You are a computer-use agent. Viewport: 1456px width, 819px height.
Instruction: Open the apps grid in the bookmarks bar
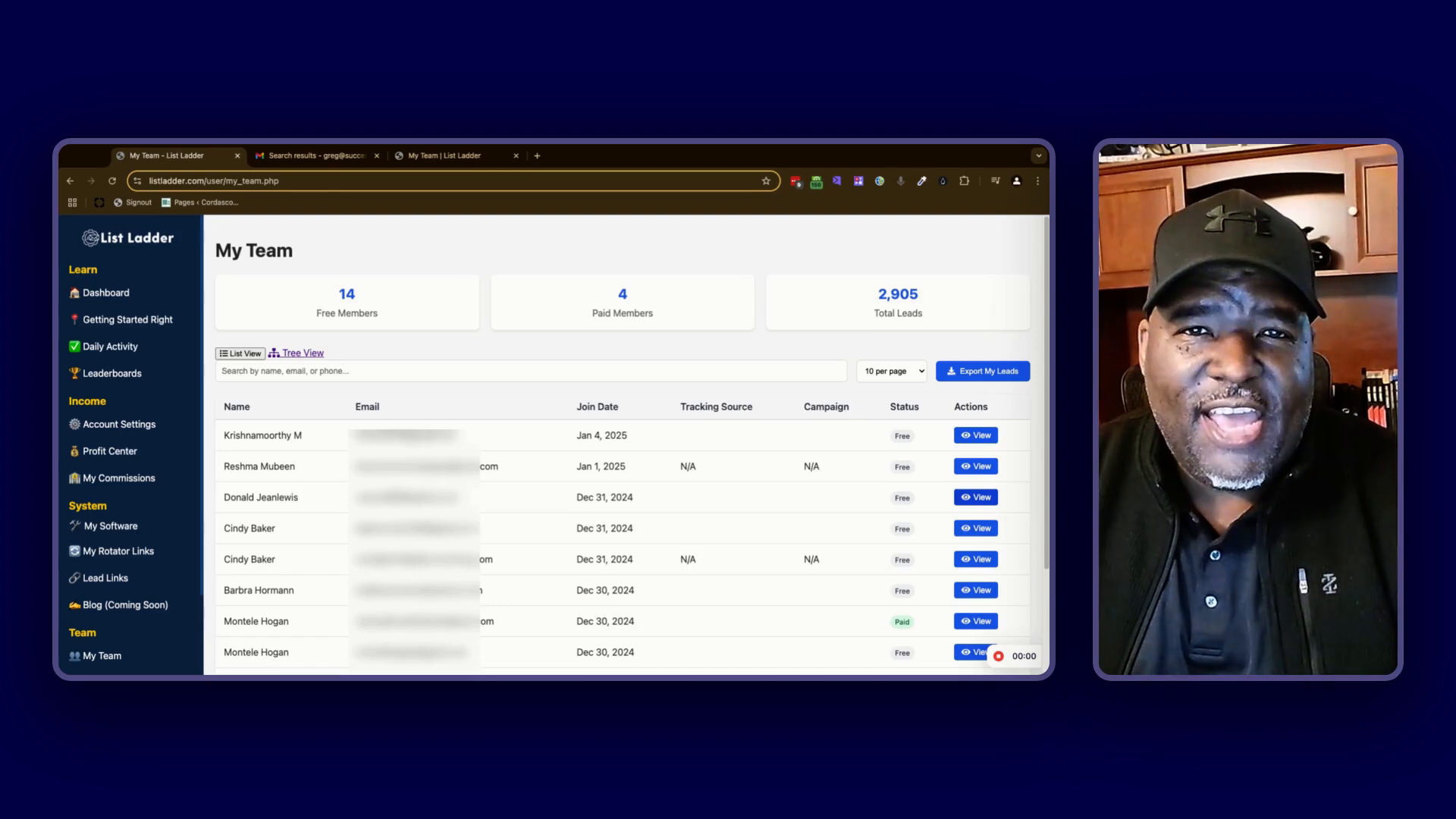tap(73, 202)
